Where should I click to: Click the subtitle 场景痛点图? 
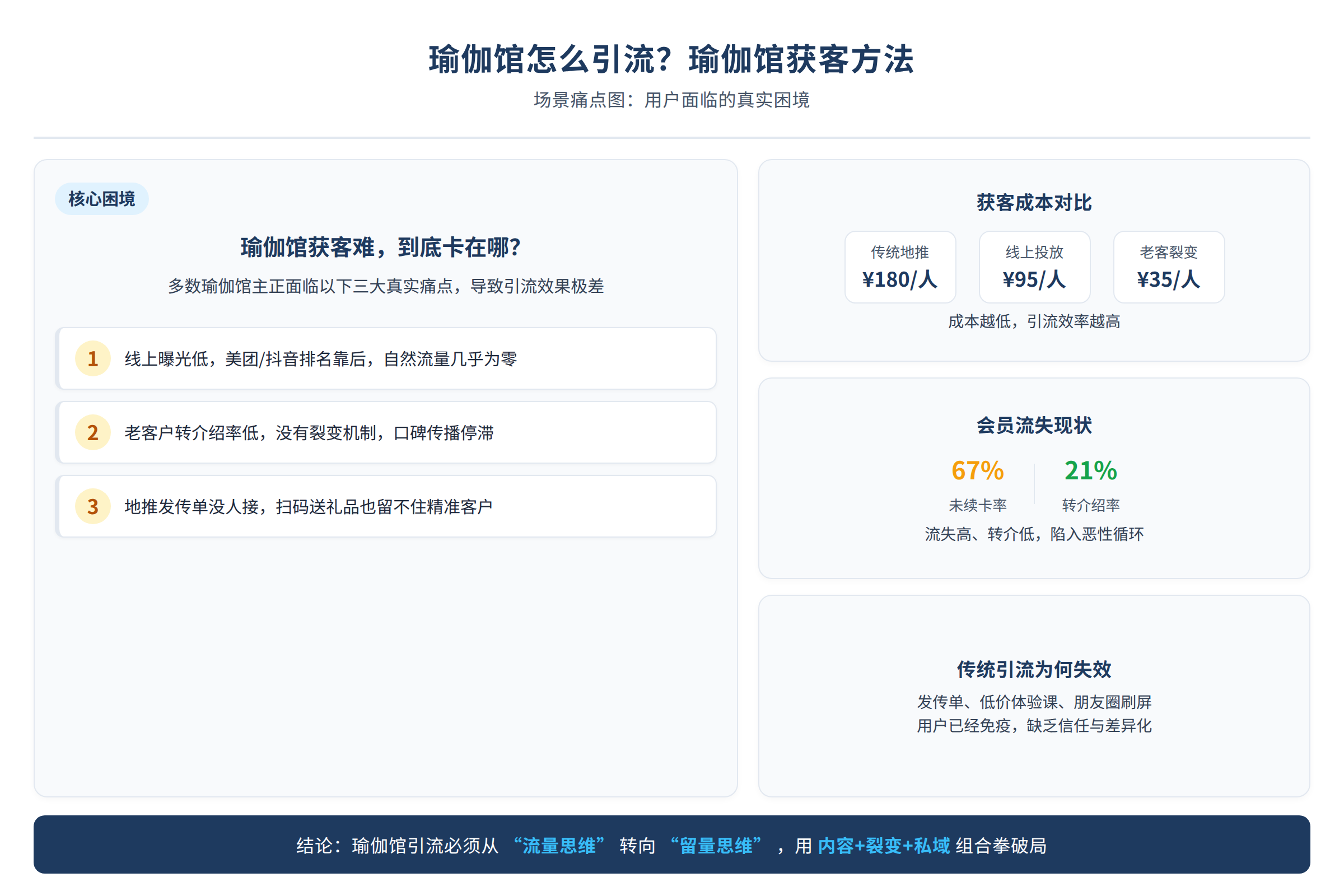672,100
